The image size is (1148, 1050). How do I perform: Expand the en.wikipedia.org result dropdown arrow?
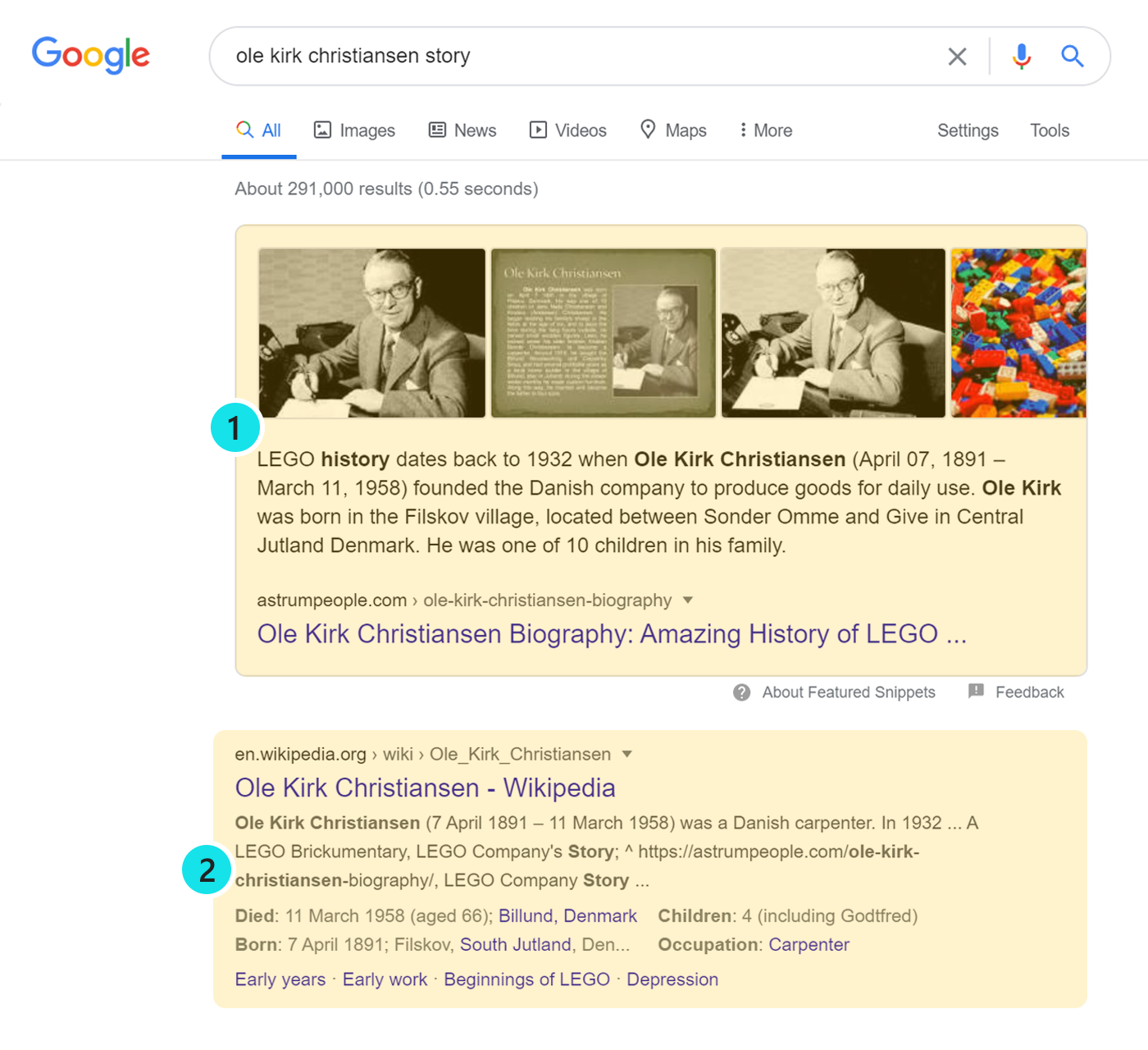coord(627,754)
